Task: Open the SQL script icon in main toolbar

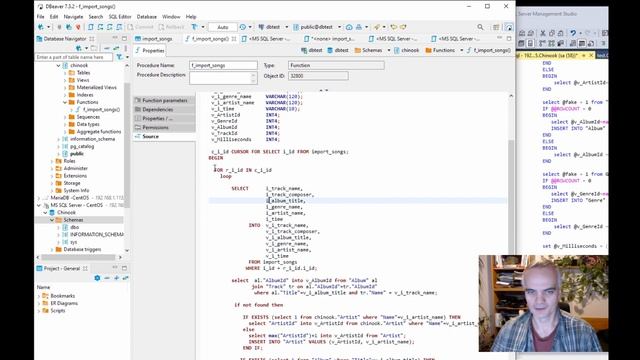Action: point(91,27)
